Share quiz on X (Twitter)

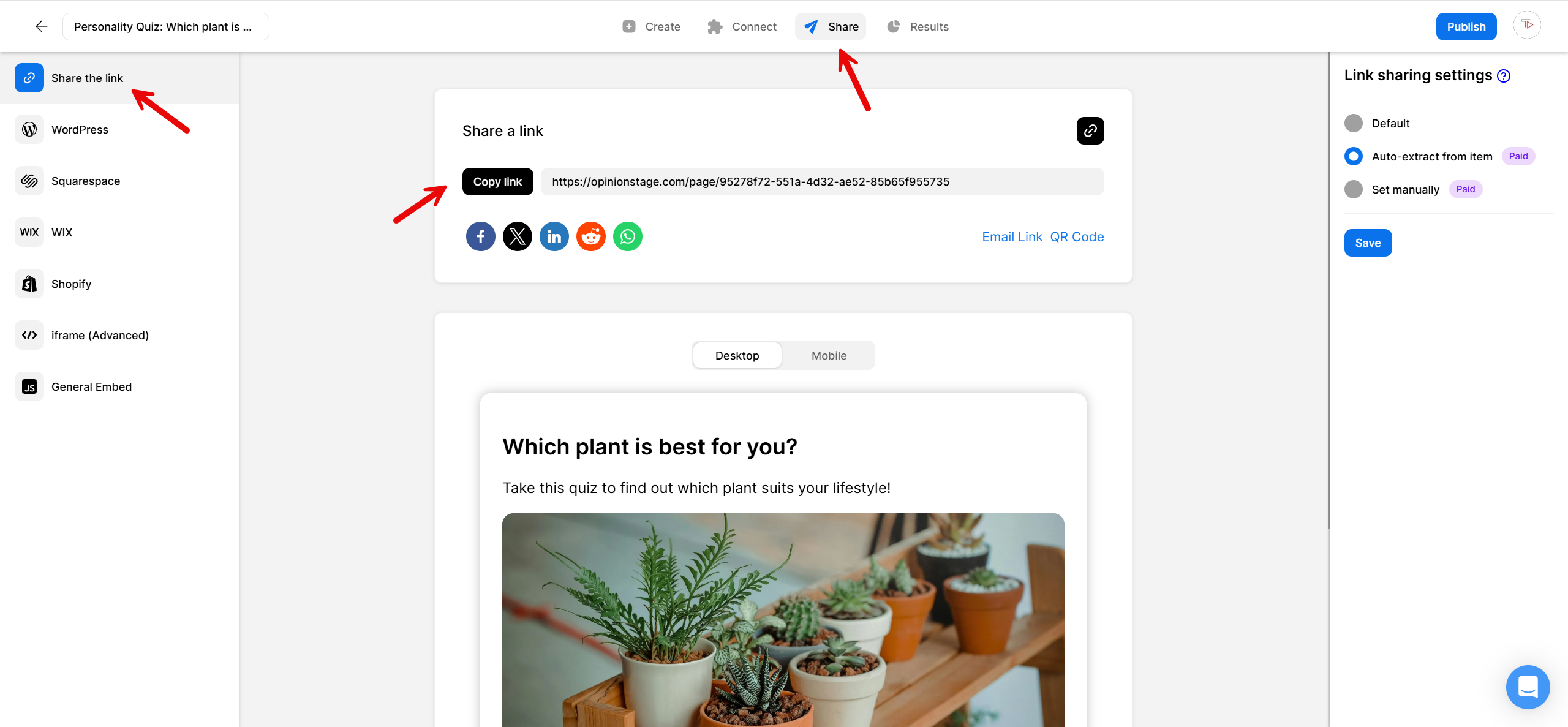tap(518, 236)
